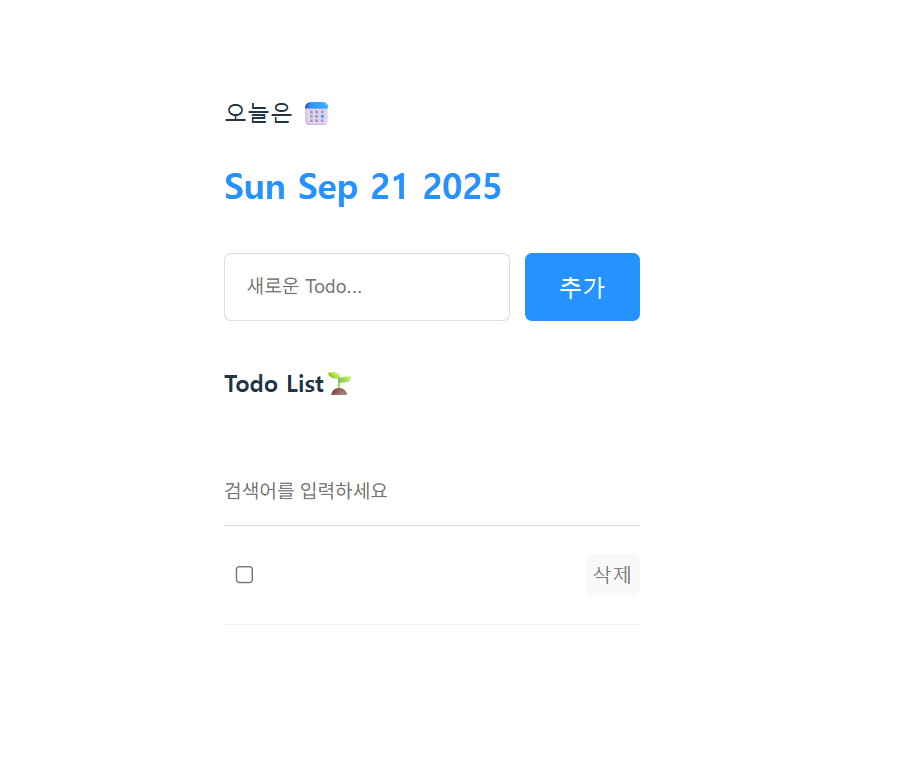The width and height of the screenshot is (923, 768).
Task: Check the empty todo item checkbox
Action: (x=244, y=574)
